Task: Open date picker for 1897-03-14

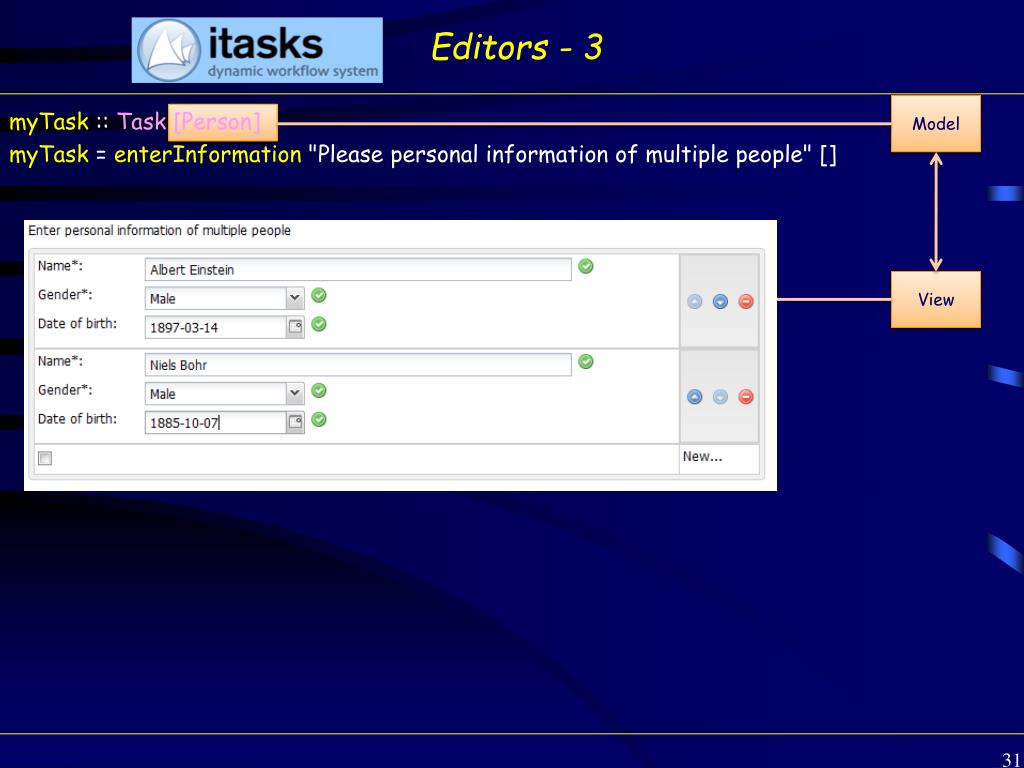Action: (295, 327)
